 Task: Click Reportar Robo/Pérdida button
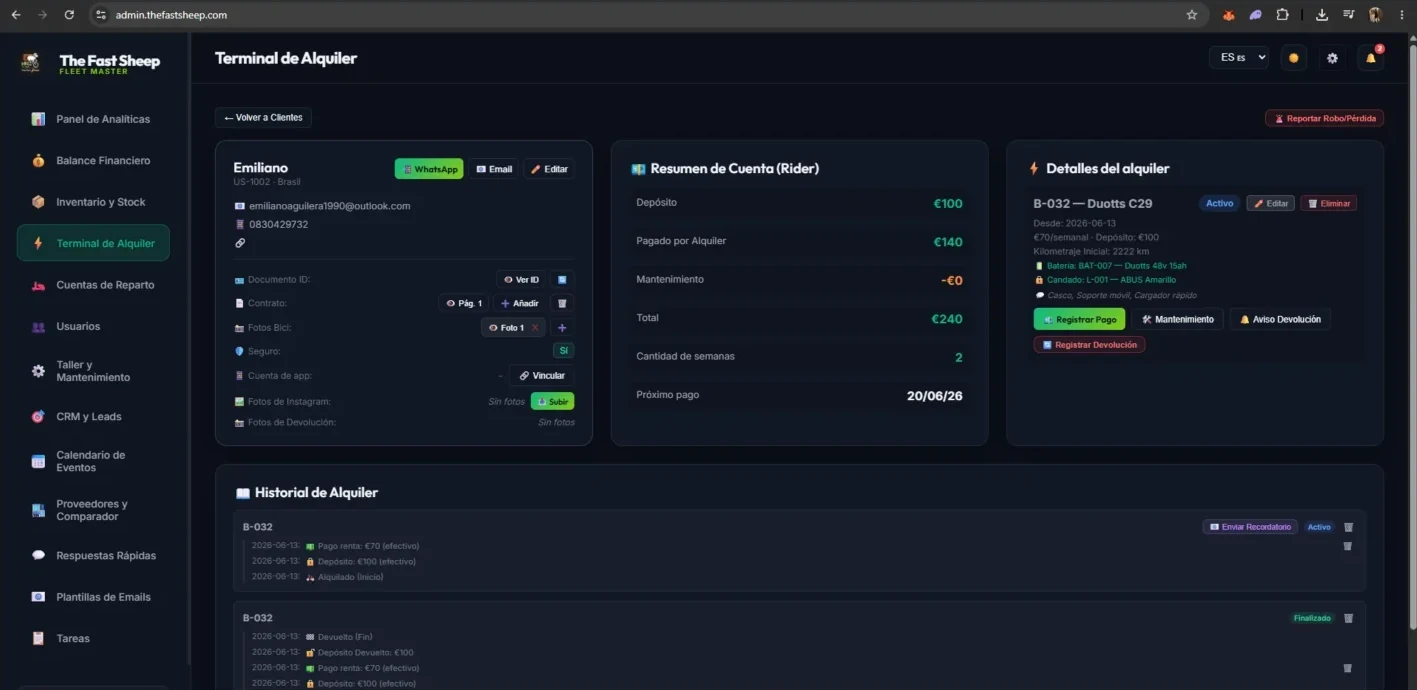[x=1324, y=118]
